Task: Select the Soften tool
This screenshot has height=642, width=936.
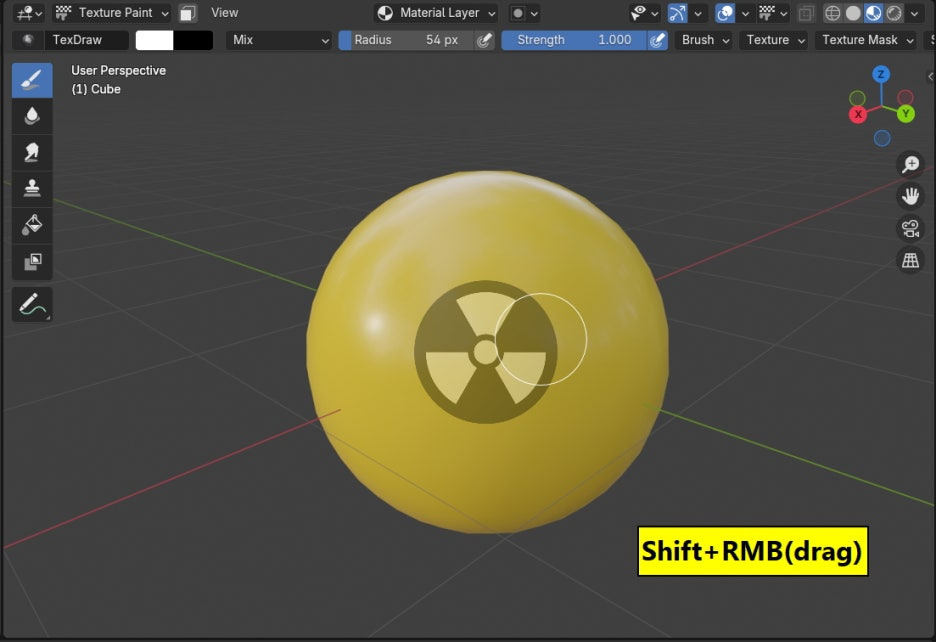Action: tap(32, 116)
